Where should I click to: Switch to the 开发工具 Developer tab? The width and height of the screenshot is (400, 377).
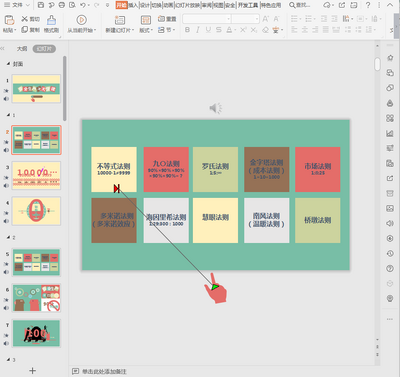coord(248,5)
